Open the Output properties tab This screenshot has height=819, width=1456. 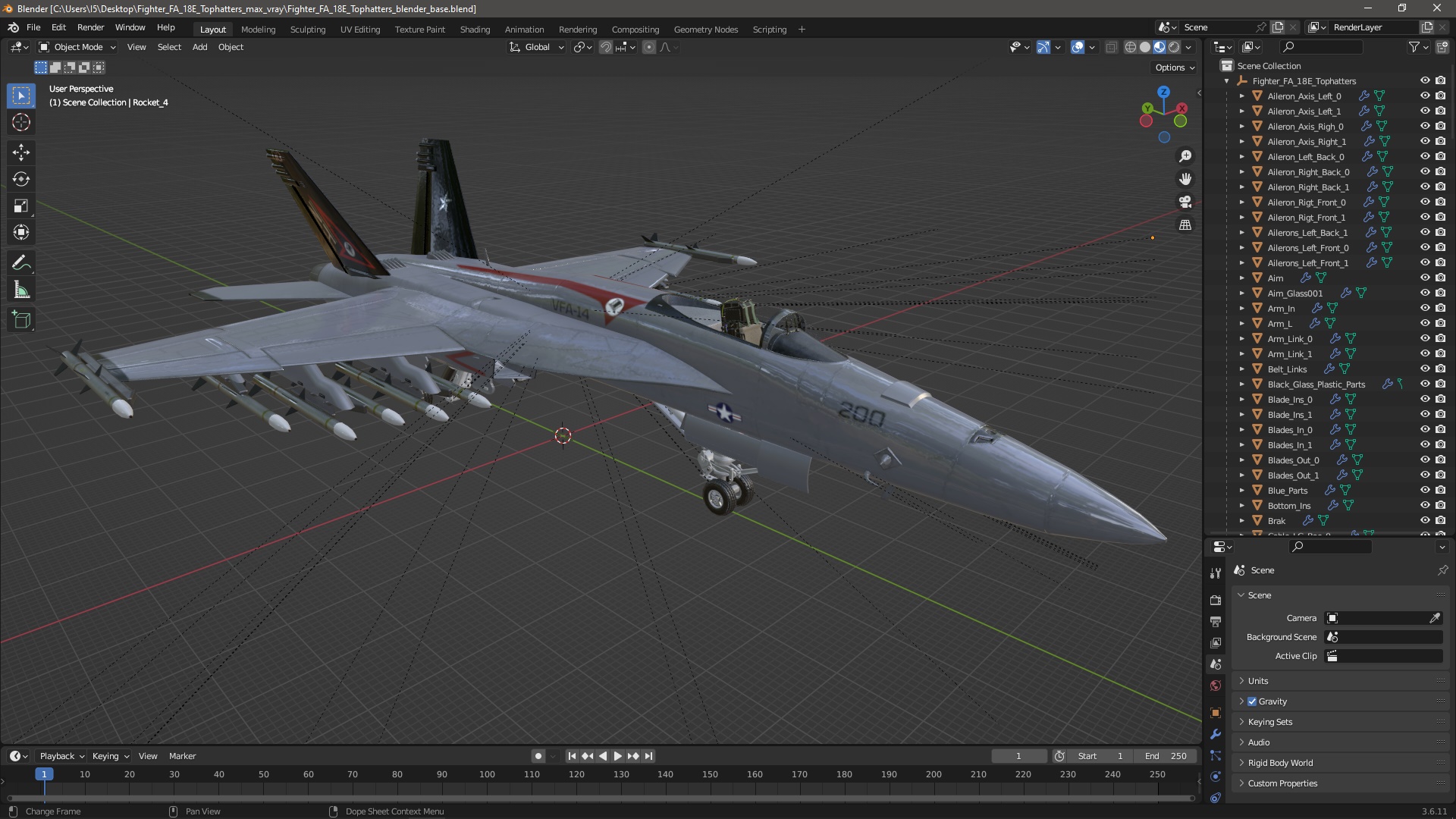[1216, 621]
